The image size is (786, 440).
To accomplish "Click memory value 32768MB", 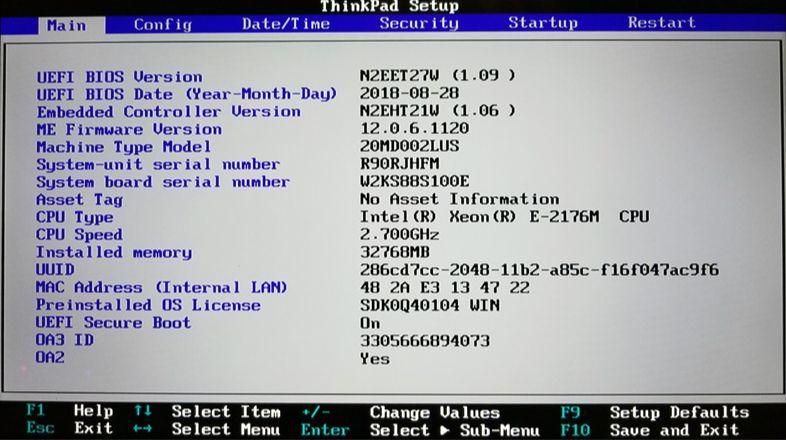I will 395,252.
